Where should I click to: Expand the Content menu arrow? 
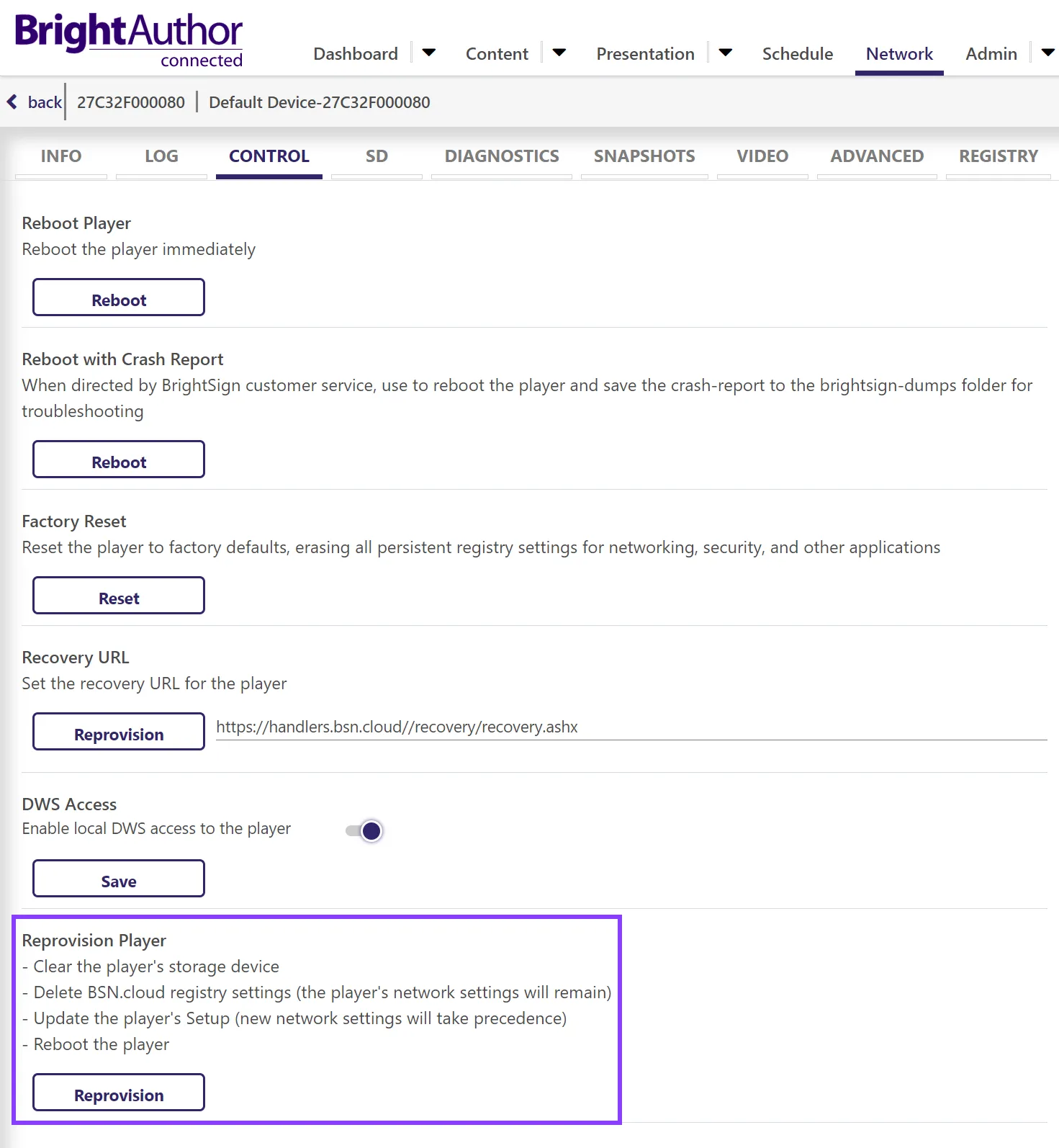[x=559, y=53]
